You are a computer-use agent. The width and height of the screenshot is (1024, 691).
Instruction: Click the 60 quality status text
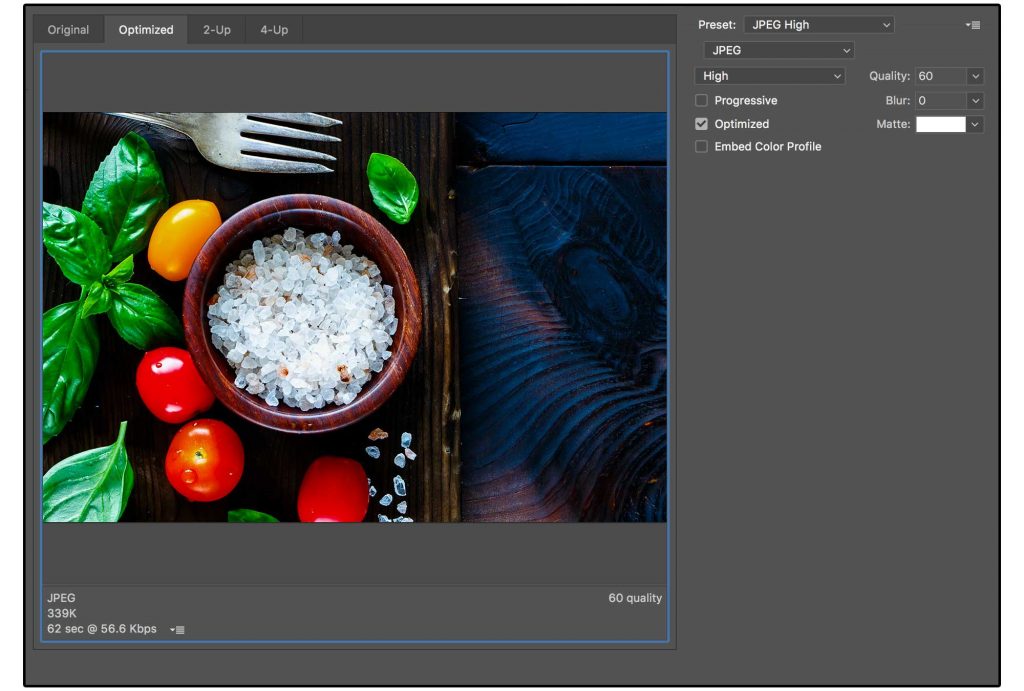(635, 598)
